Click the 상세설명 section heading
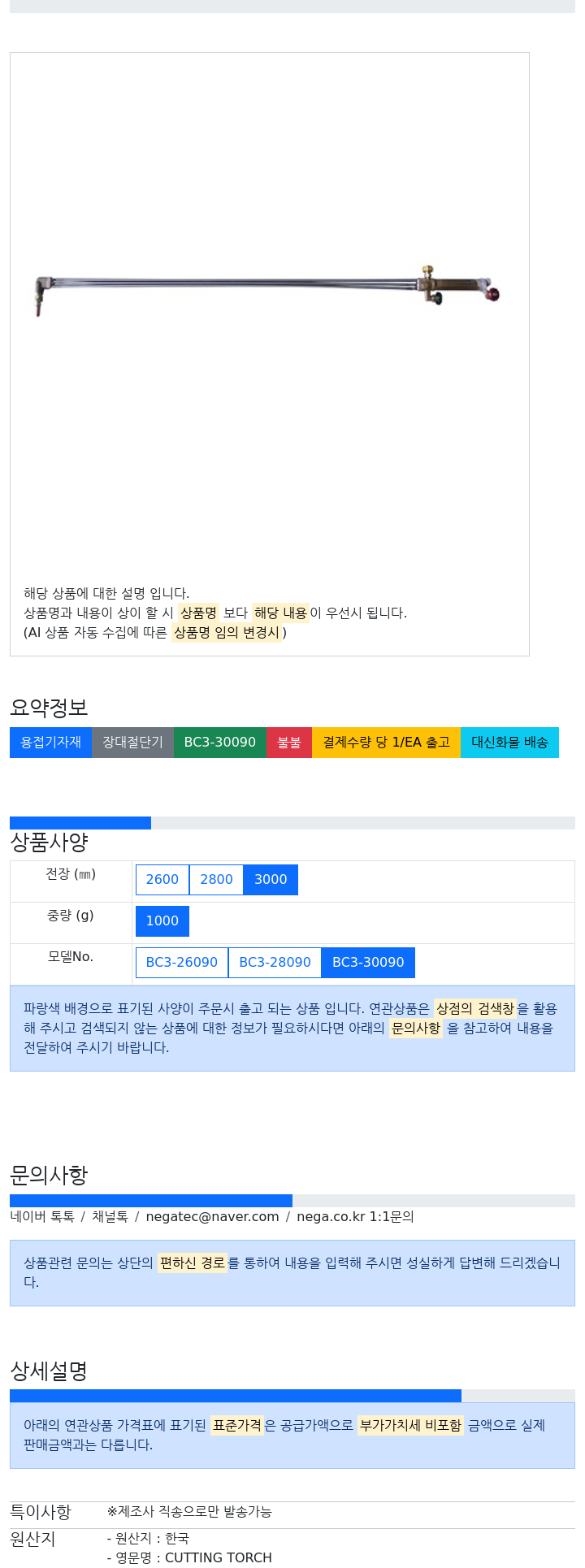Viewport: 585px width, 1568px height. 49,1371
